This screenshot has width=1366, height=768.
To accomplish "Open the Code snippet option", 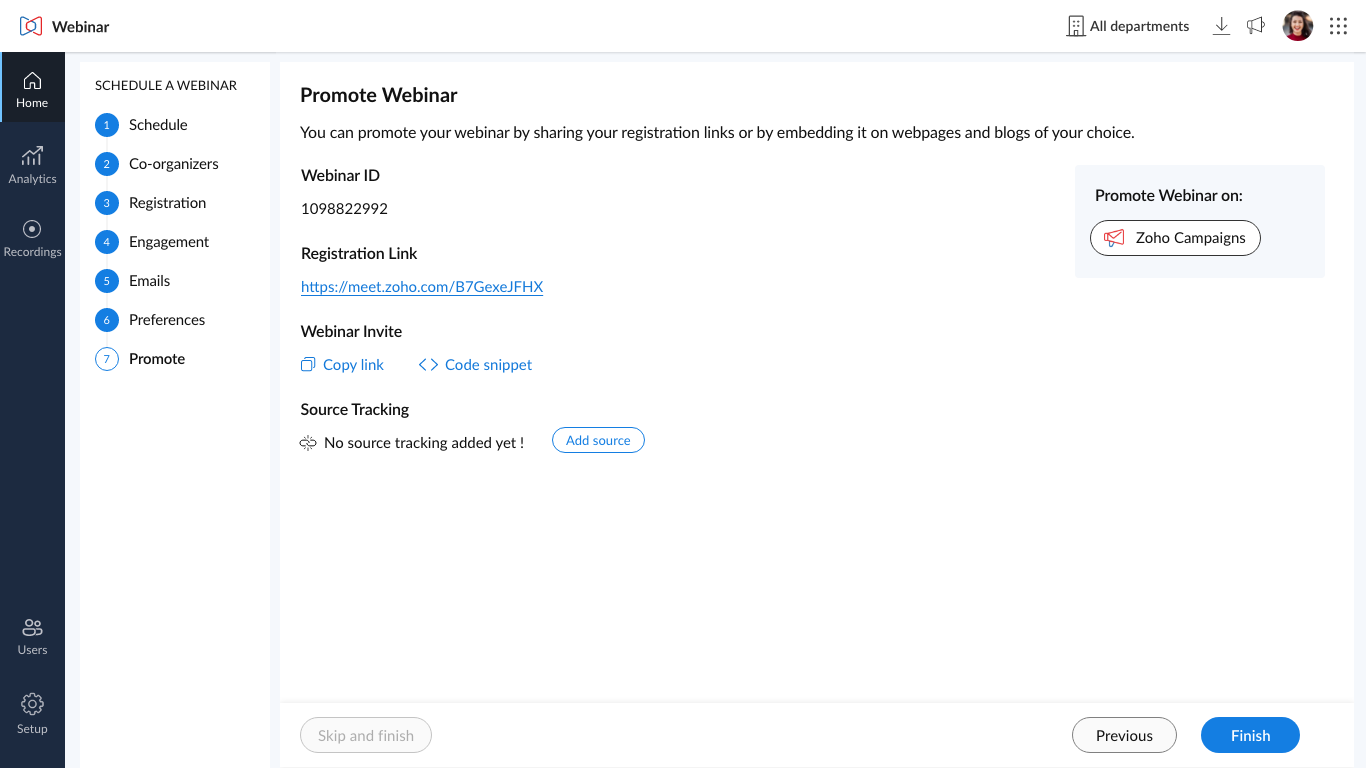I will pyautogui.click(x=475, y=365).
